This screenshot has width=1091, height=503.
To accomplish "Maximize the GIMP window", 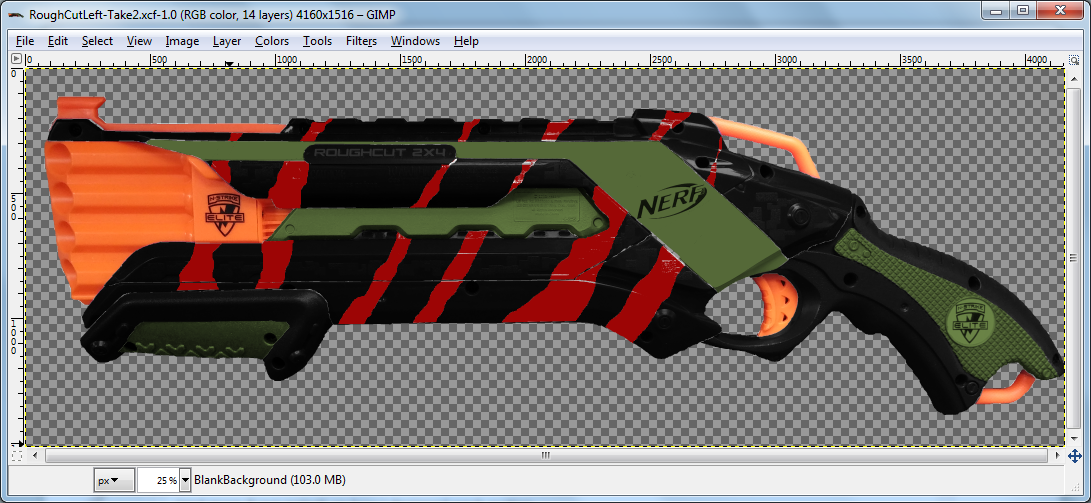I will 1023,10.
